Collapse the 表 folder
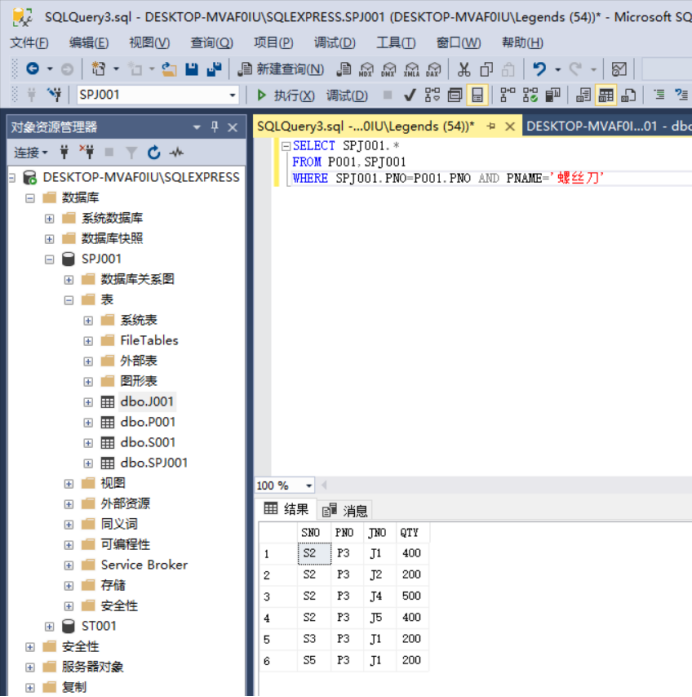Image resolution: width=692 pixels, height=697 pixels. [69, 300]
